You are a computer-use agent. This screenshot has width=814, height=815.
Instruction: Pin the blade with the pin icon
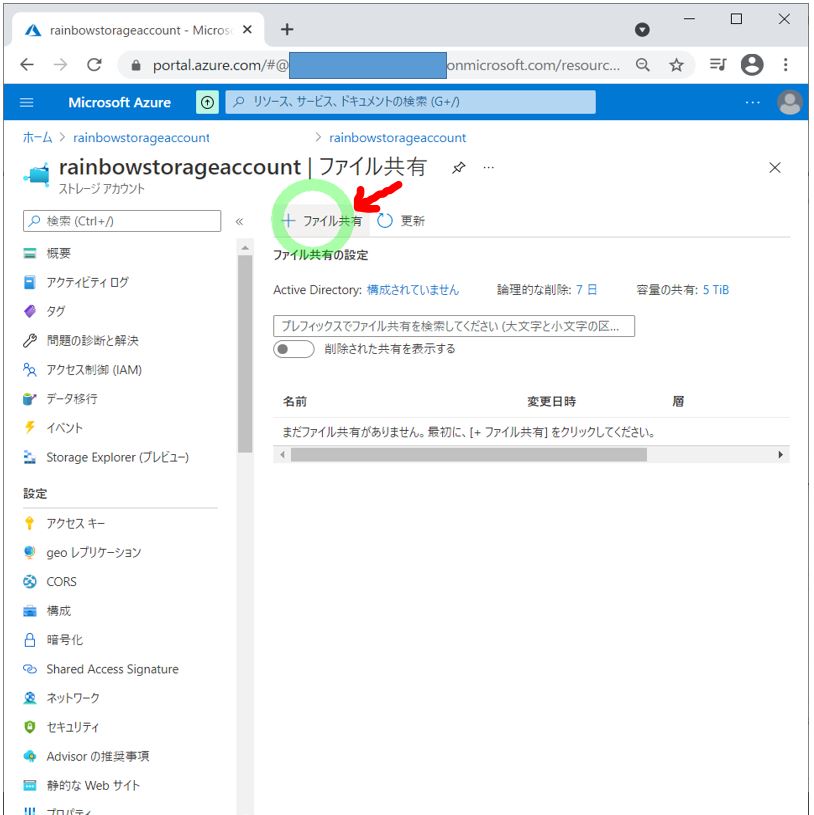click(458, 168)
